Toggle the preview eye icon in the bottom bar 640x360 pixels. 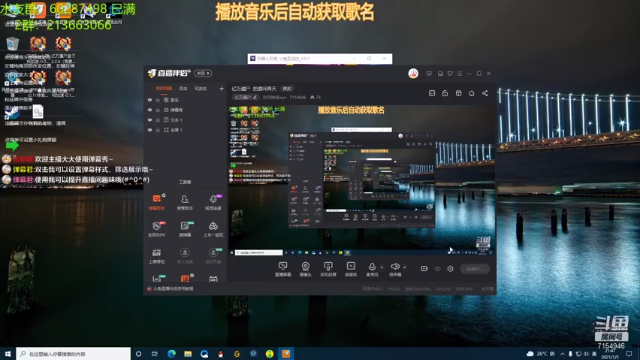pyautogui.click(x=438, y=269)
